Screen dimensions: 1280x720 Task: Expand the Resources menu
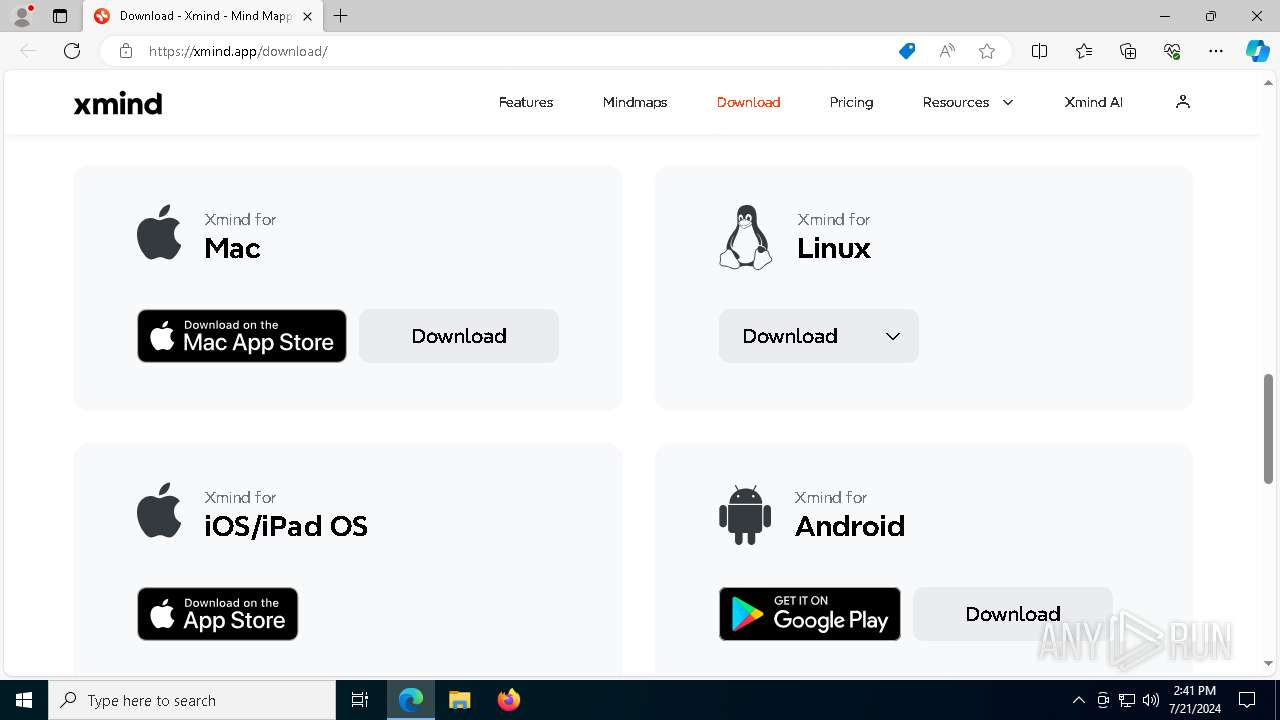[x=968, y=102]
